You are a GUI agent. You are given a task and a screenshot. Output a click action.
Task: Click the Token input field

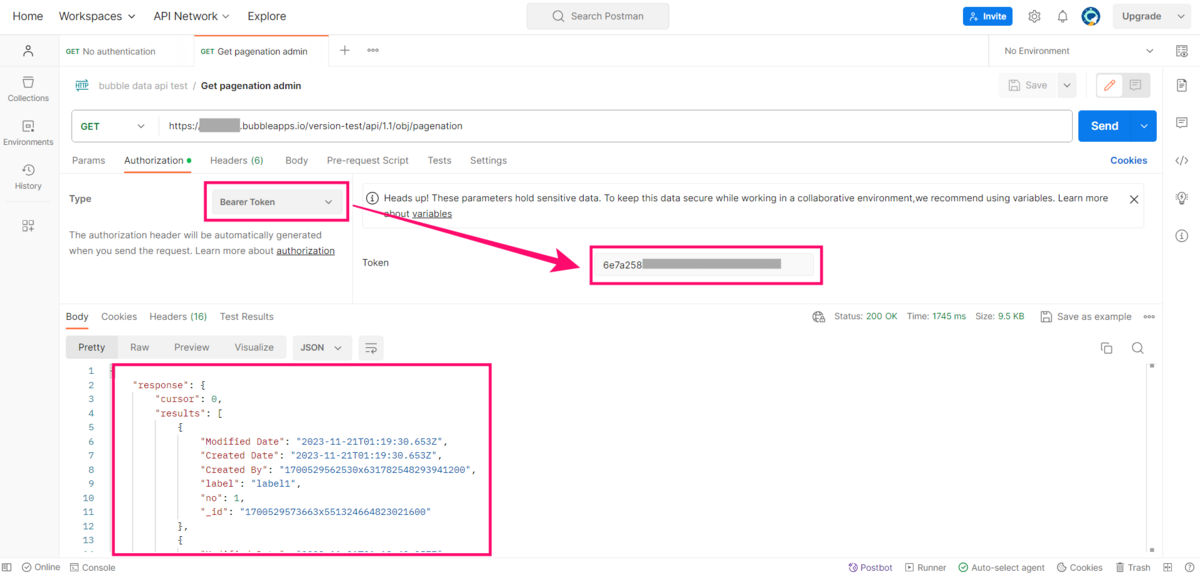706,265
